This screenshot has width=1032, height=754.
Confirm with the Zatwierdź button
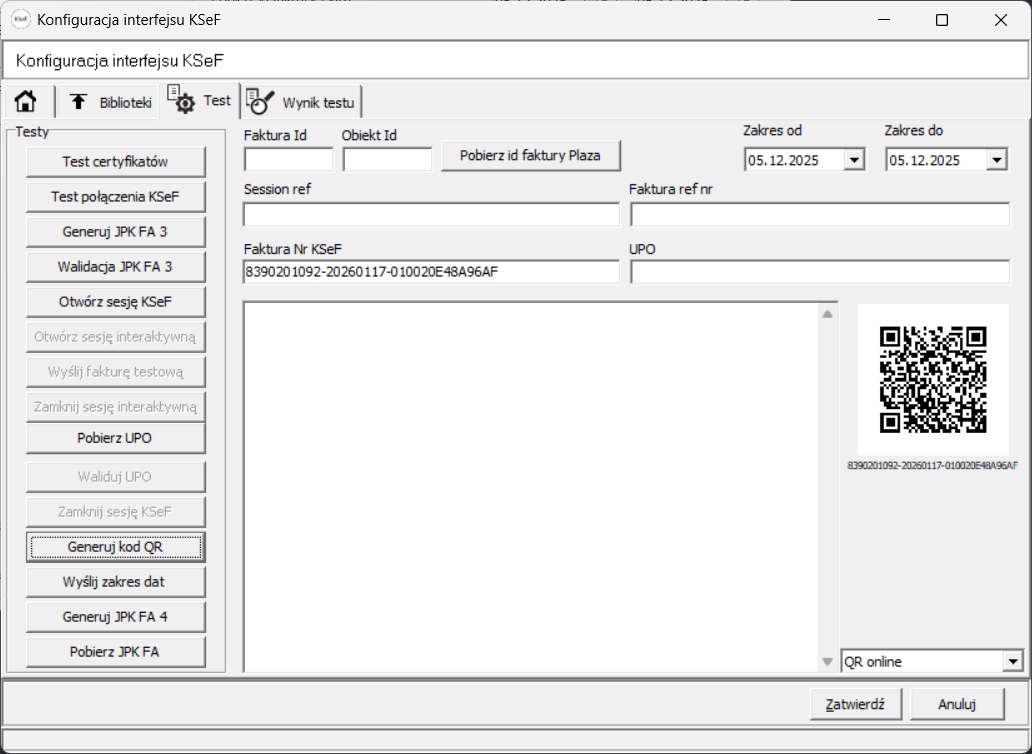pyautogui.click(x=856, y=705)
